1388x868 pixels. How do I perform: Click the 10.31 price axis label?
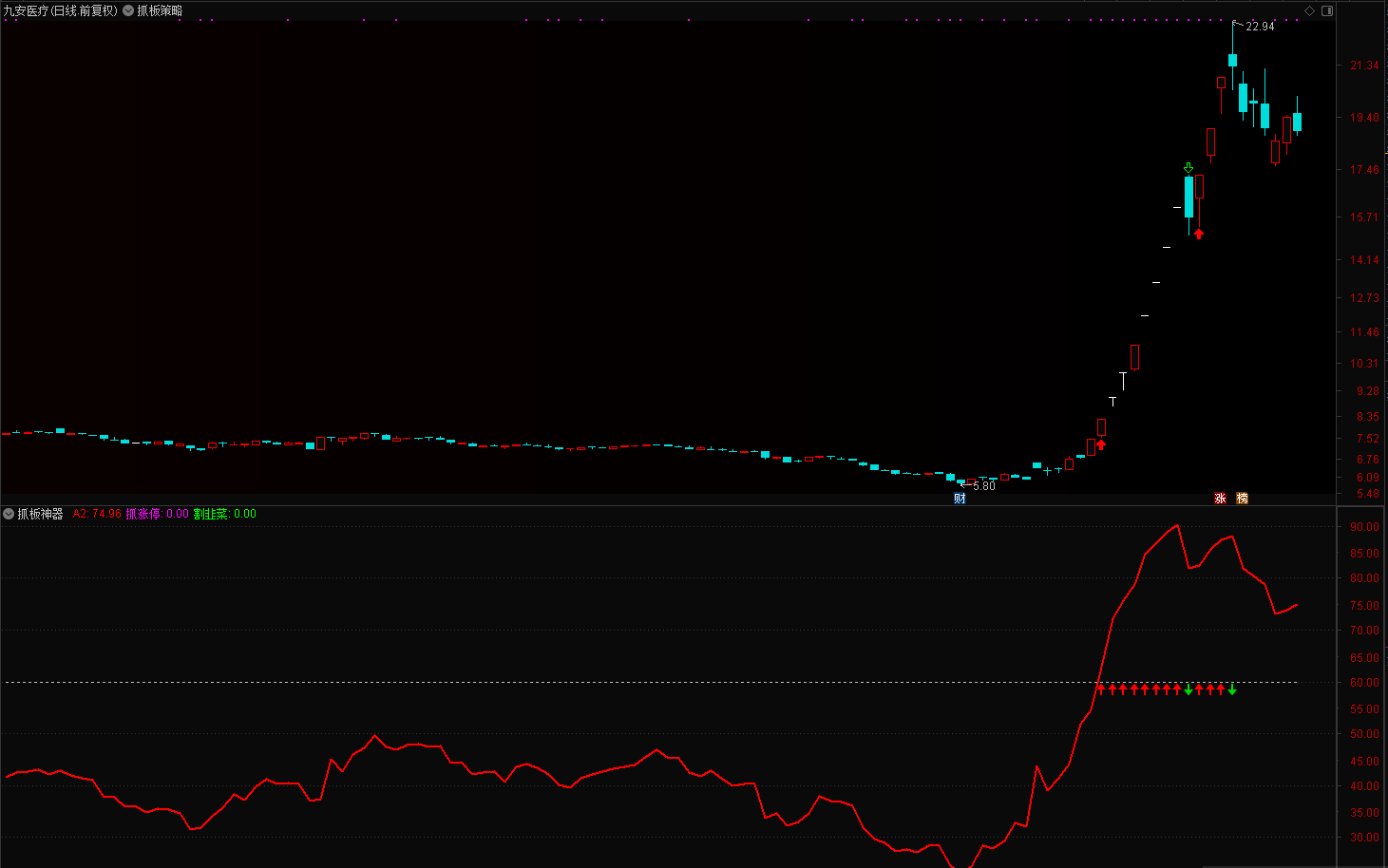tap(1365, 364)
